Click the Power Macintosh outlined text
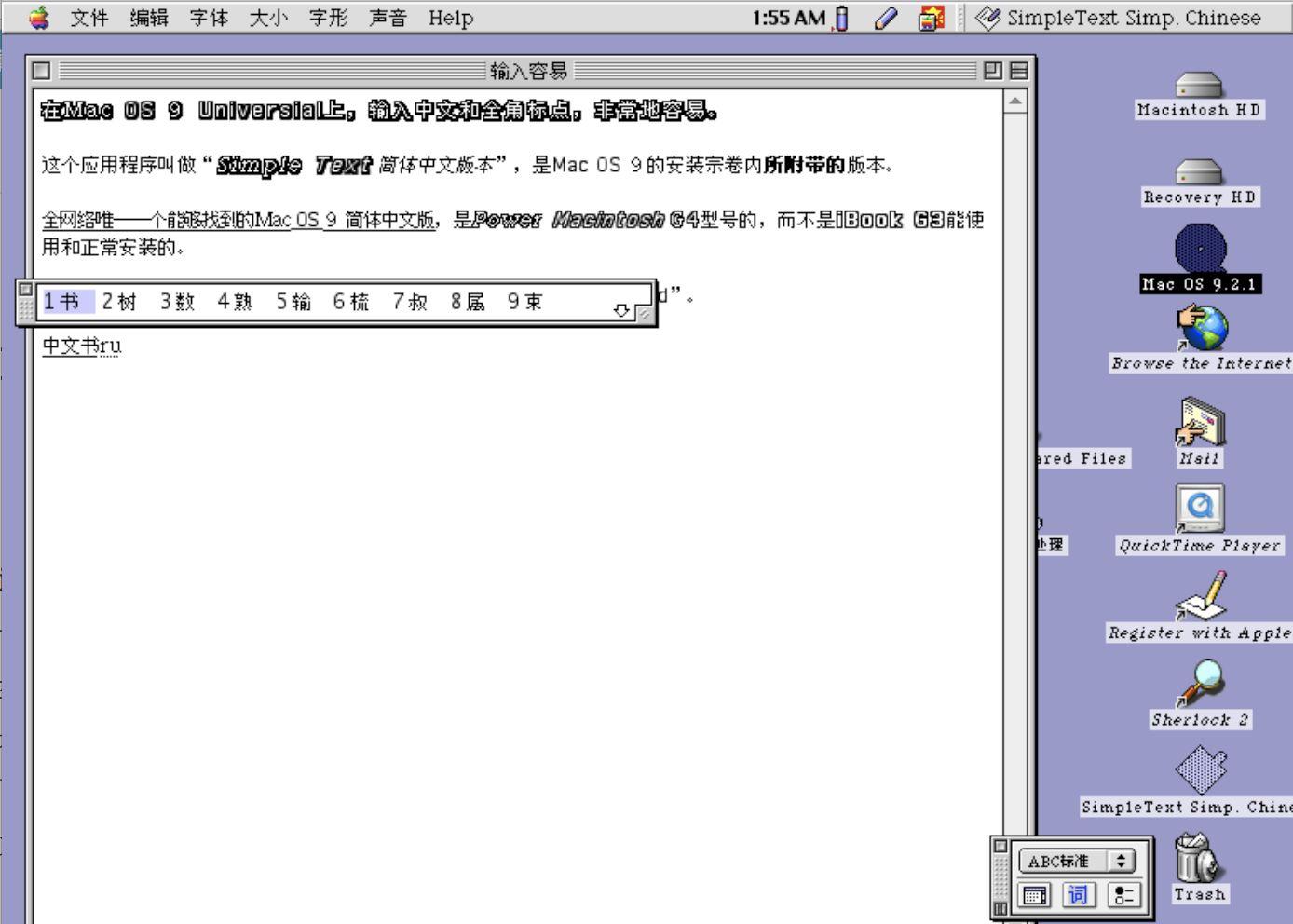The image size is (1293, 924). [568, 220]
